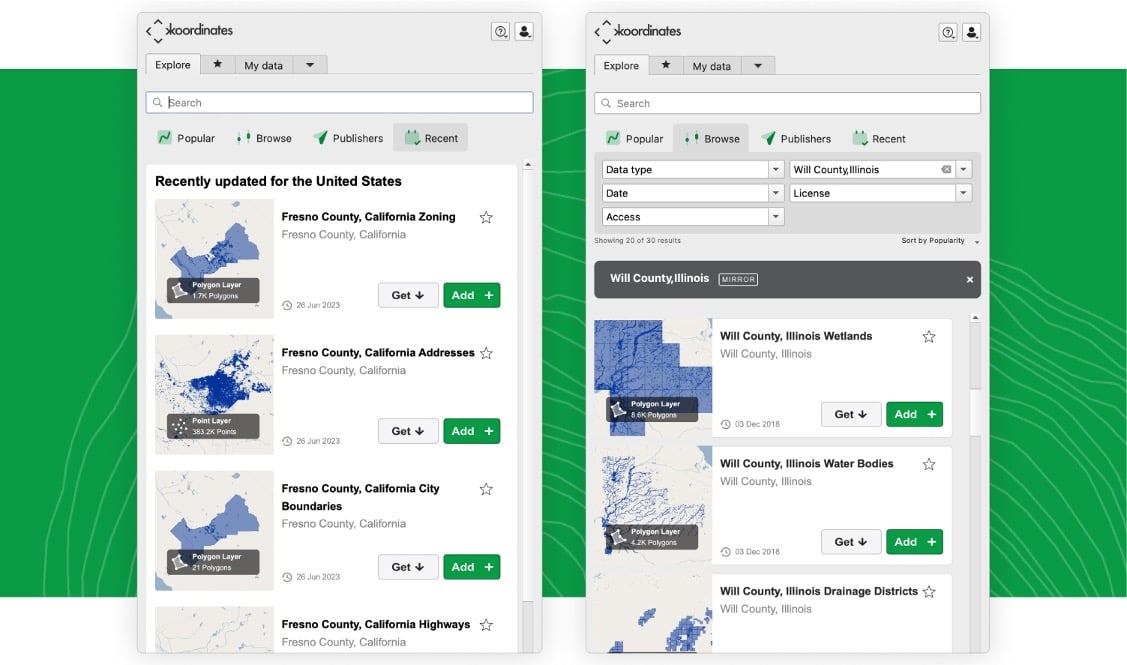Star Fresno County, California Addresses layer

(x=486, y=353)
